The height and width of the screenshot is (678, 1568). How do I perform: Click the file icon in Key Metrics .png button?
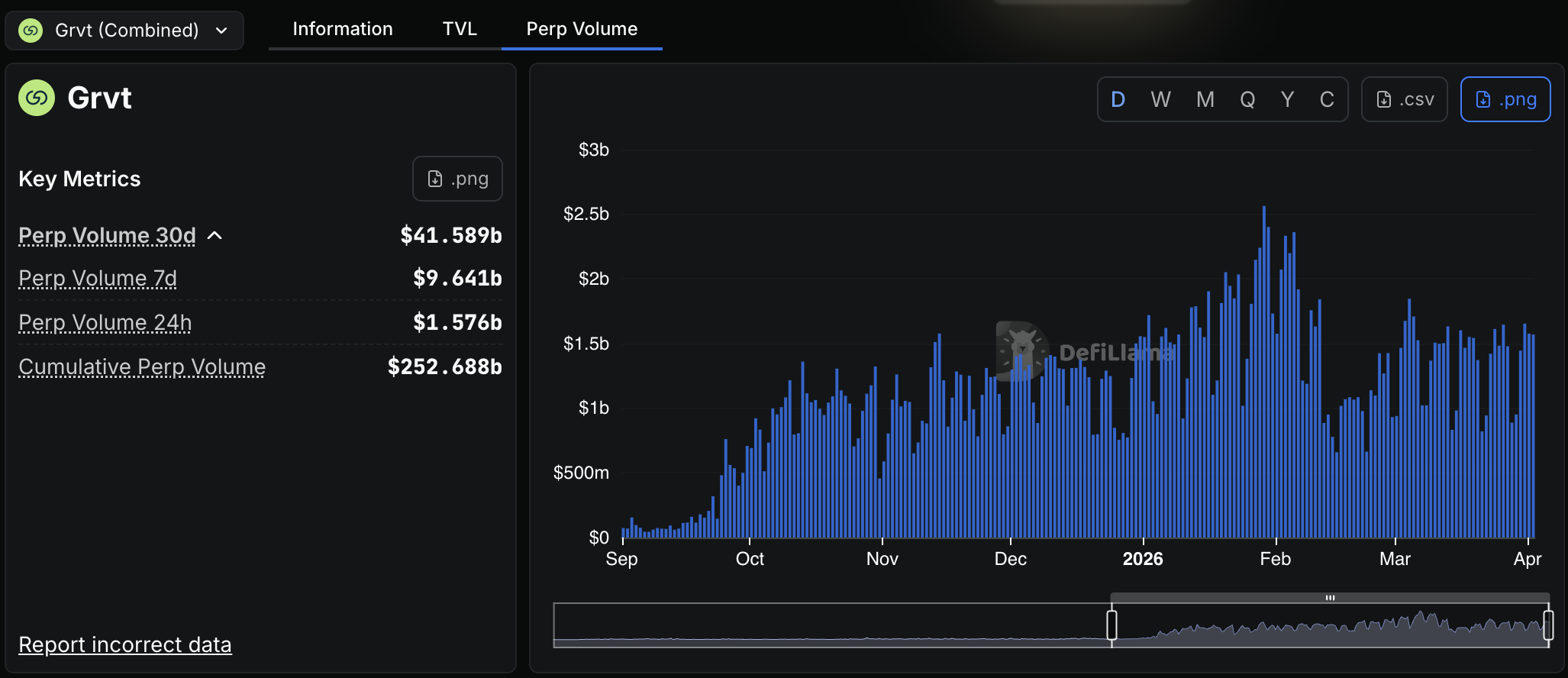[435, 179]
